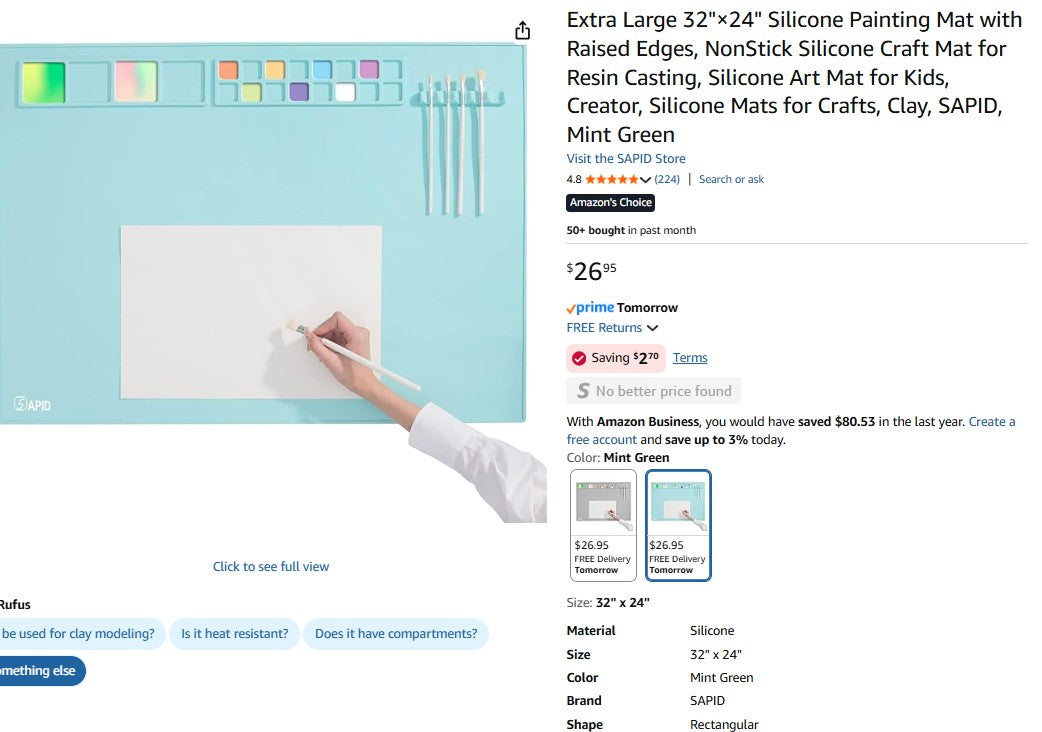The width and height of the screenshot is (1042, 732).
Task: Click the Amazon's Choice badge
Action: [610, 203]
